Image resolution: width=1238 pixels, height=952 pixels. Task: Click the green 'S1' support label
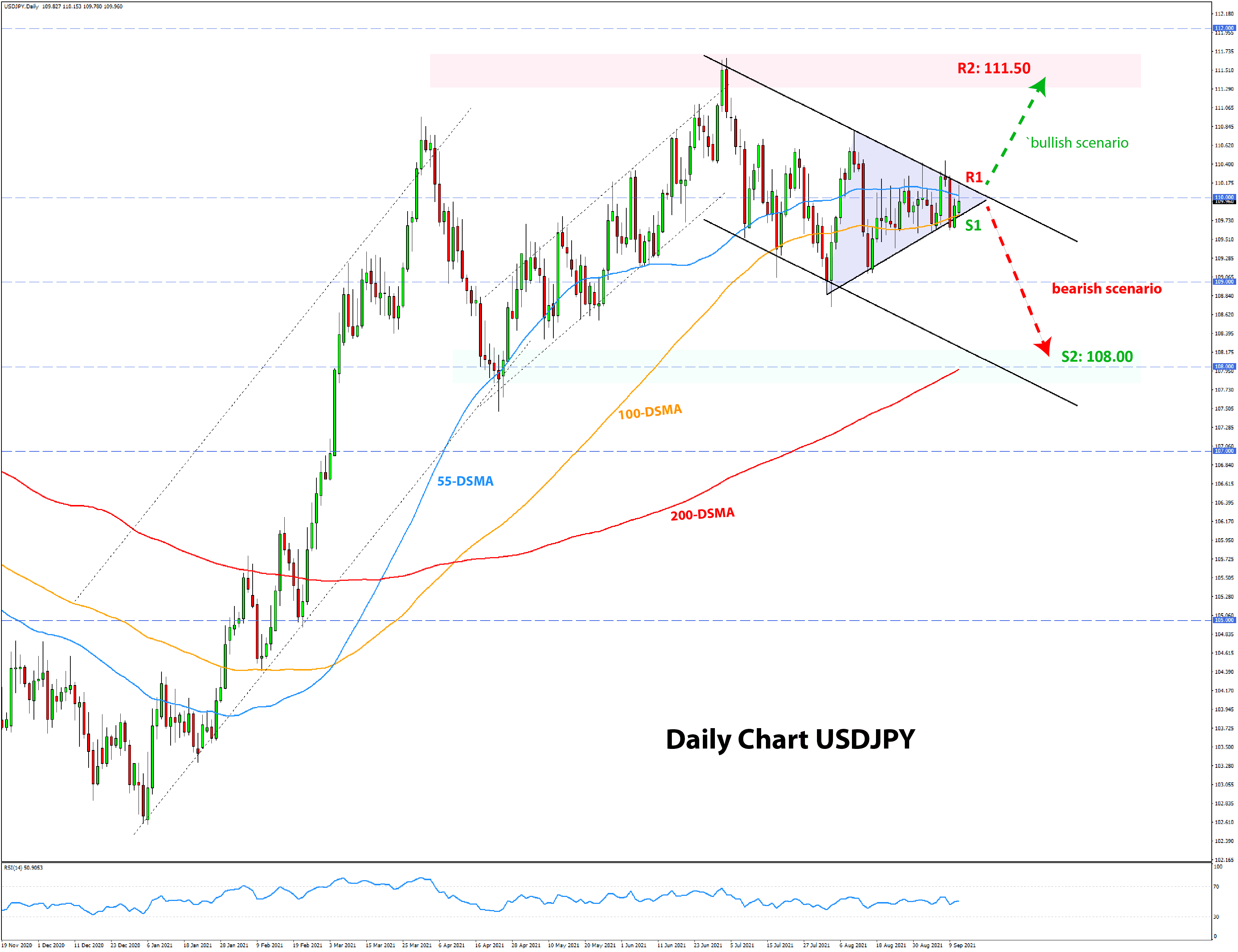click(973, 226)
